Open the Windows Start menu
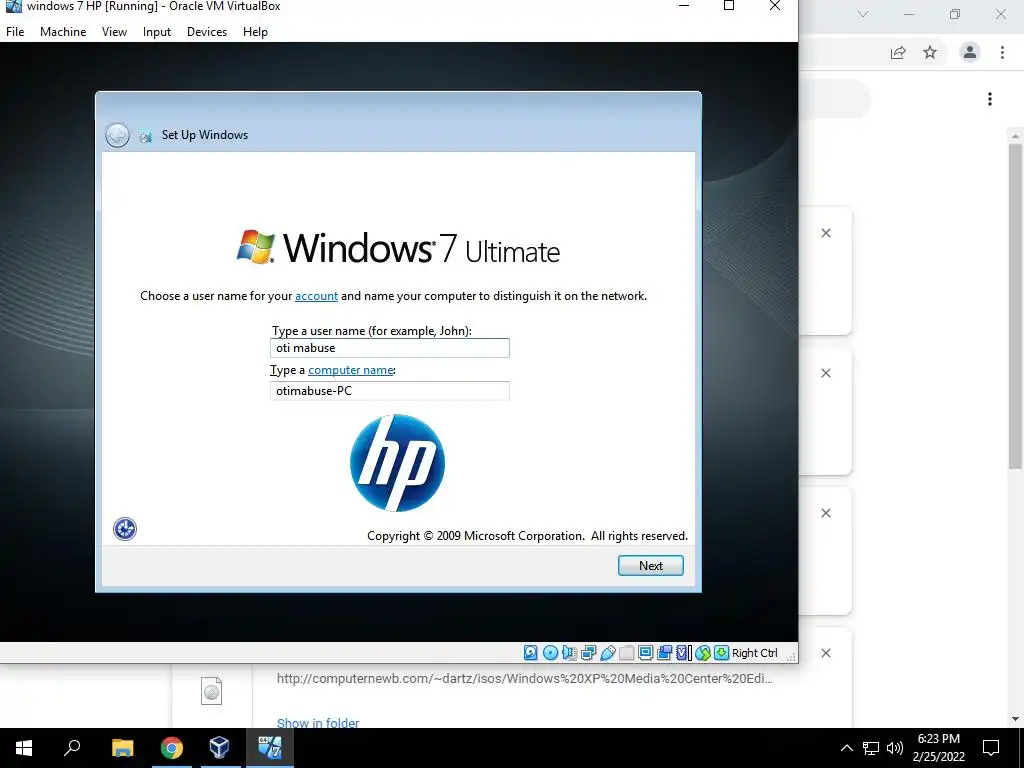This screenshot has height=768, width=1024. 24,748
